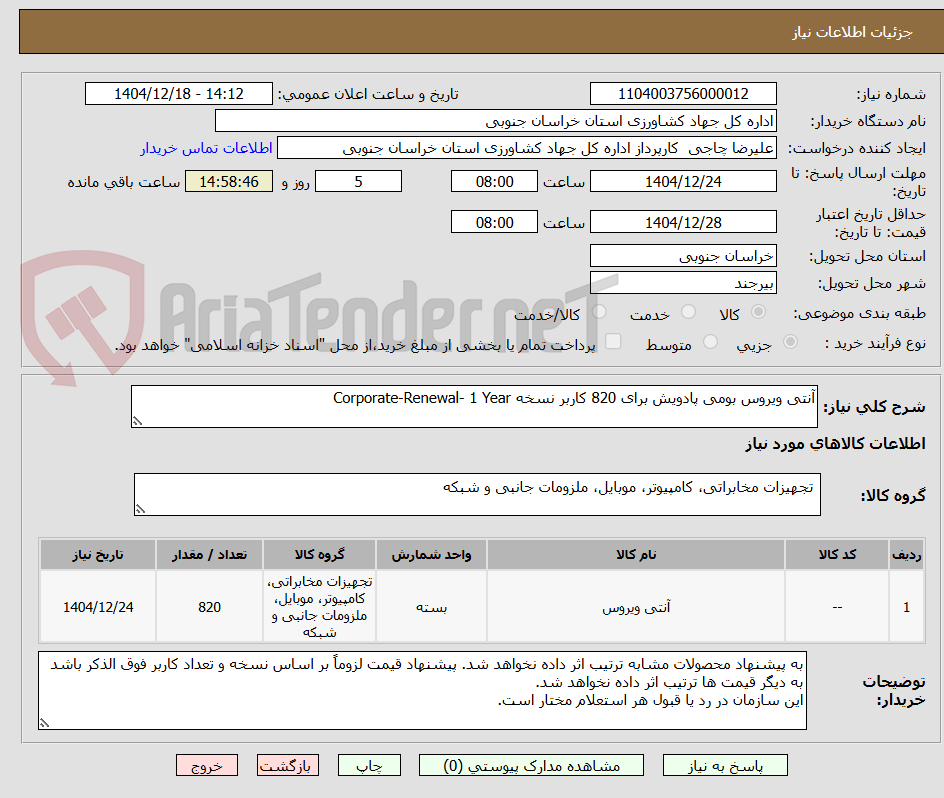Viewport: 944px width, 798px height.
Task: Click the بازگشت back button
Action: tap(288, 765)
